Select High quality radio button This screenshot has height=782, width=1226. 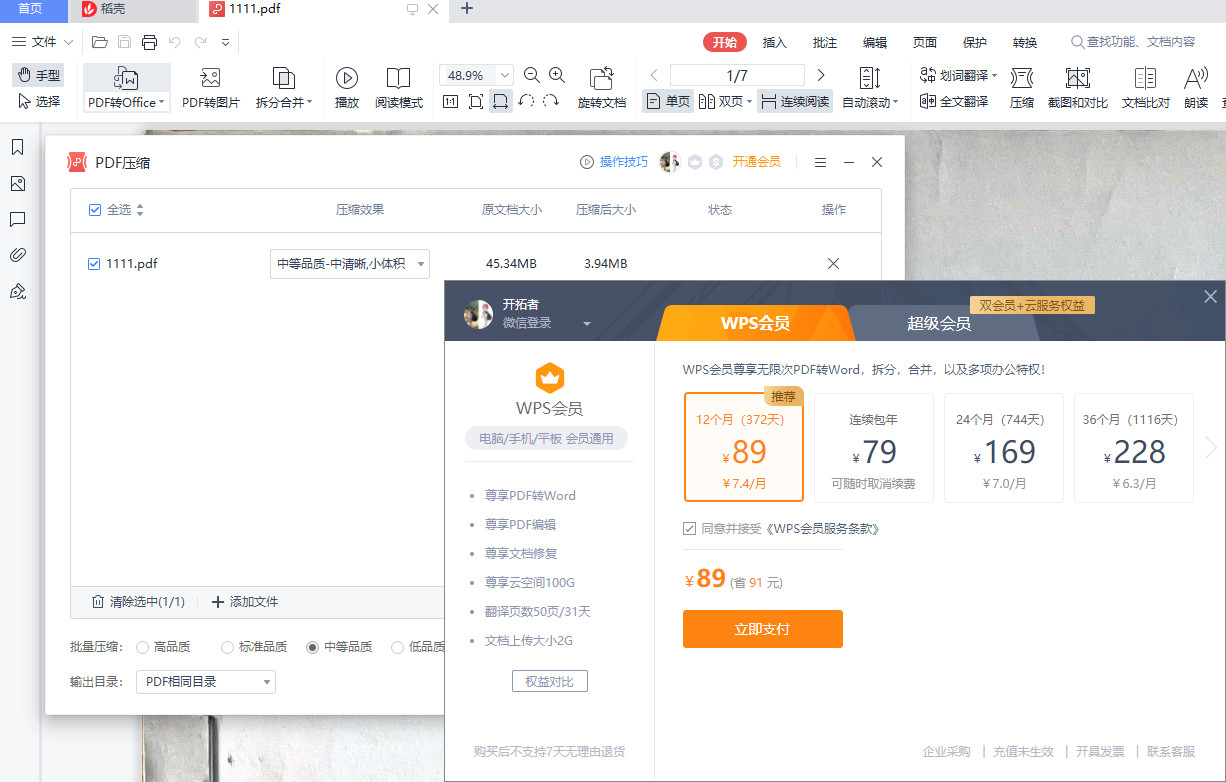coord(142,647)
